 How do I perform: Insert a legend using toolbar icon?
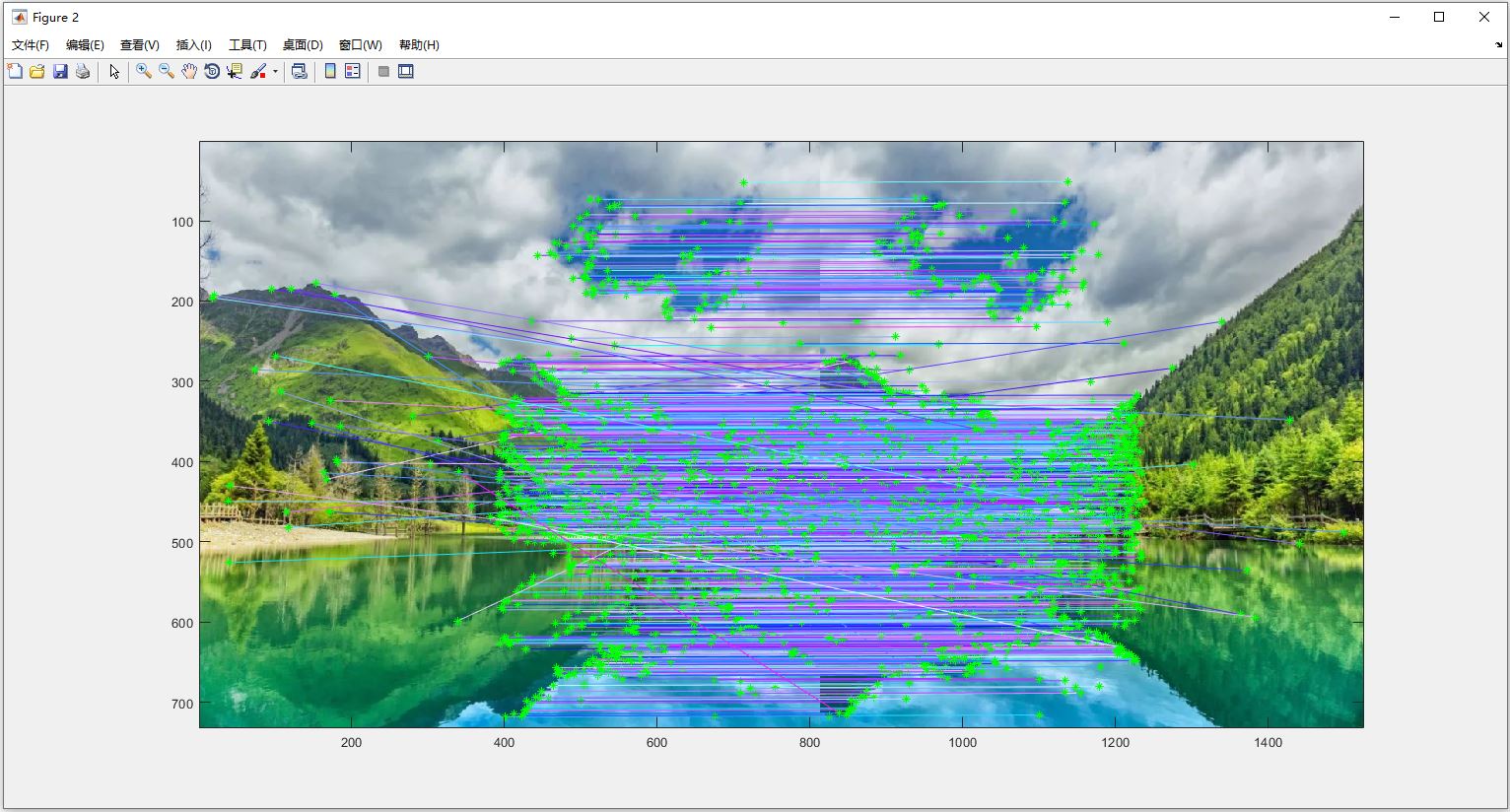coord(353,71)
